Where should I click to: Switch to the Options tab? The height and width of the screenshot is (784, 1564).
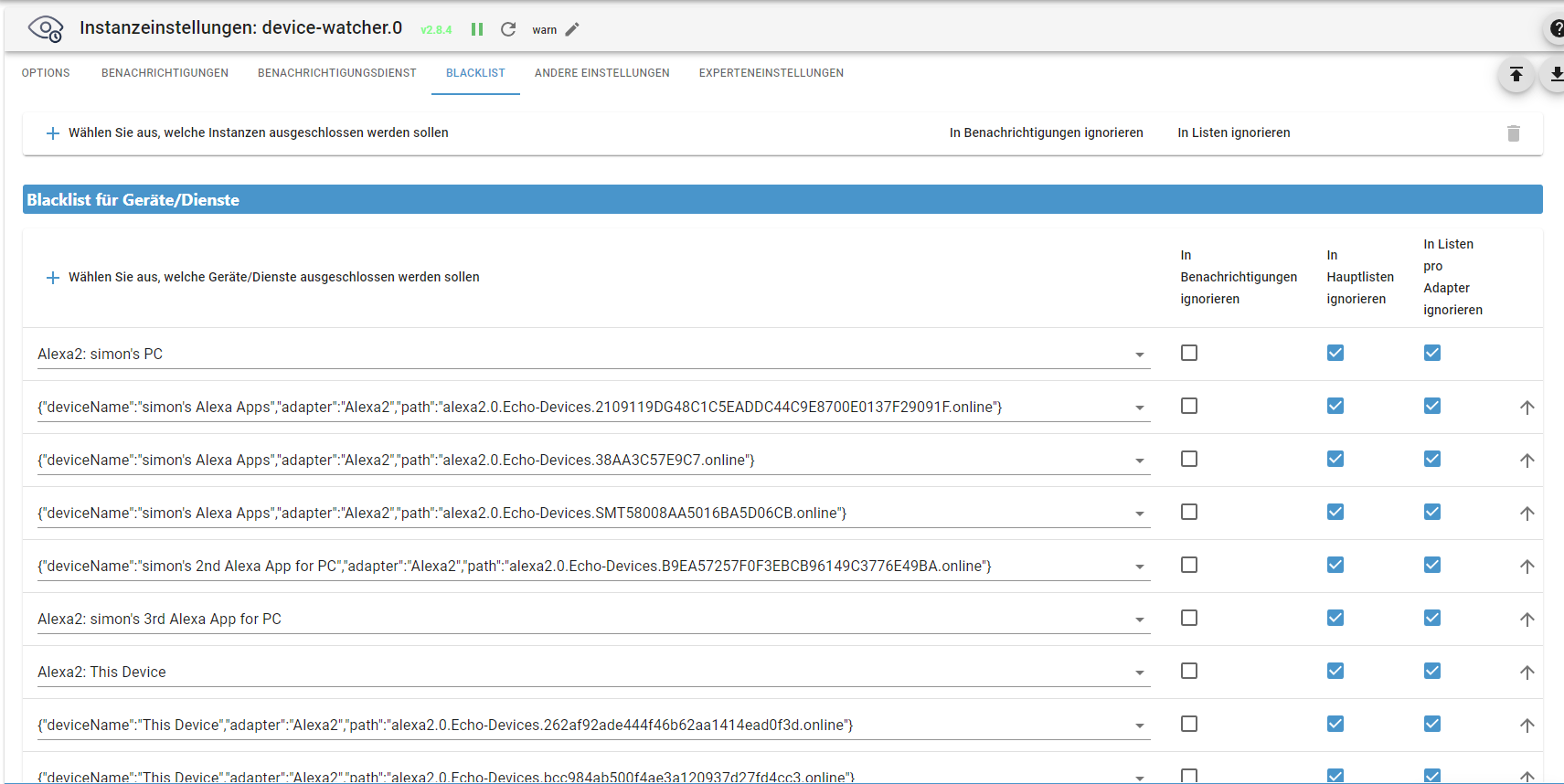pyautogui.click(x=46, y=73)
